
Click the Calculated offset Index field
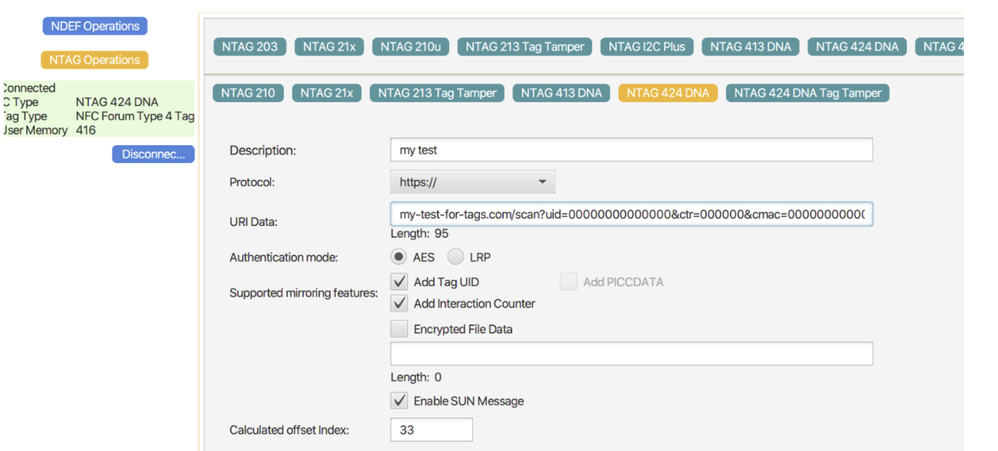pos(431,430)
